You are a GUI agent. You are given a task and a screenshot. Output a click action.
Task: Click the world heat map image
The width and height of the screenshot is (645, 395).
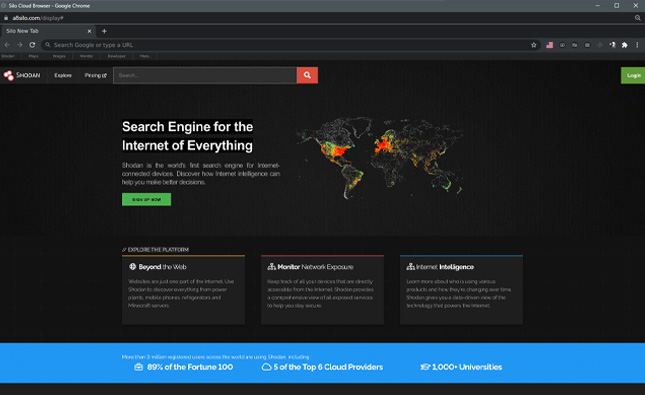(380, 158)
